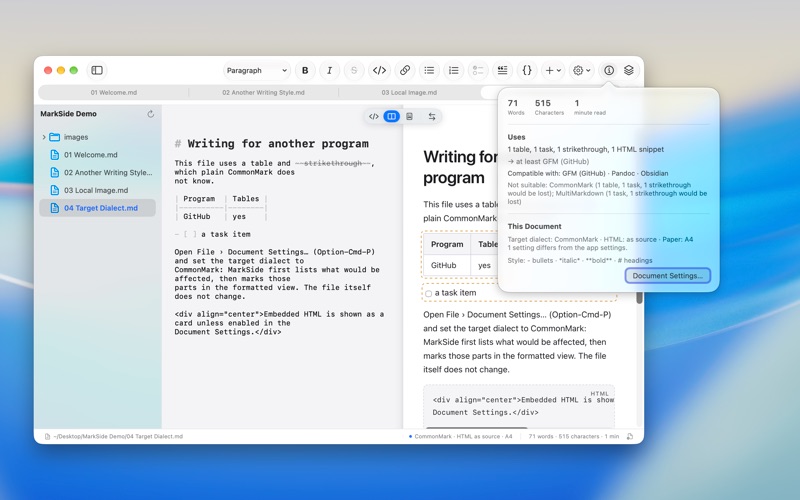Click the file path text in the status bar
Viewport: 800px width, 500px height.
click(118, 436)
